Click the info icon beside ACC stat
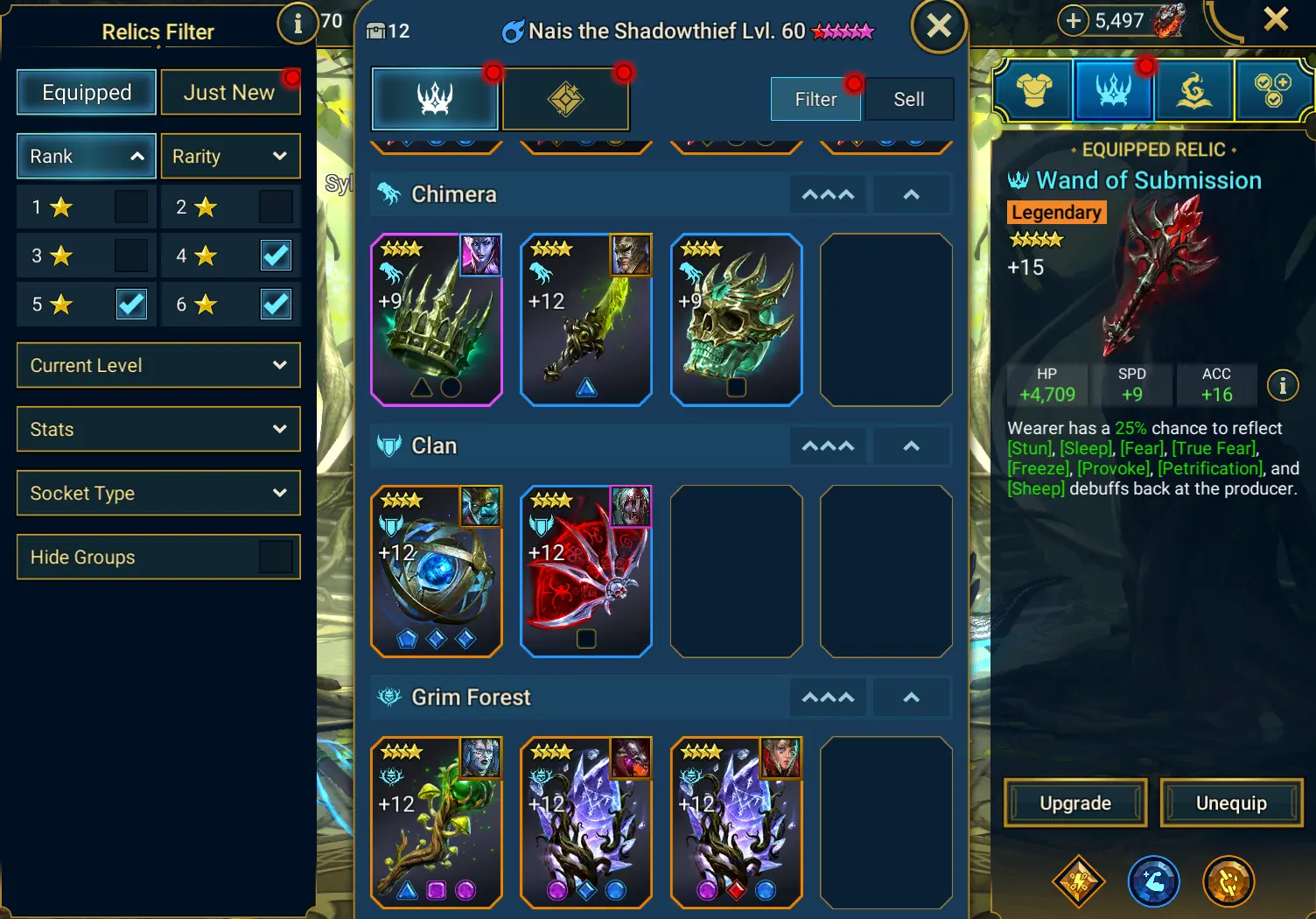Screen dimensions: 1316x919 click(x=1283, y=385)
